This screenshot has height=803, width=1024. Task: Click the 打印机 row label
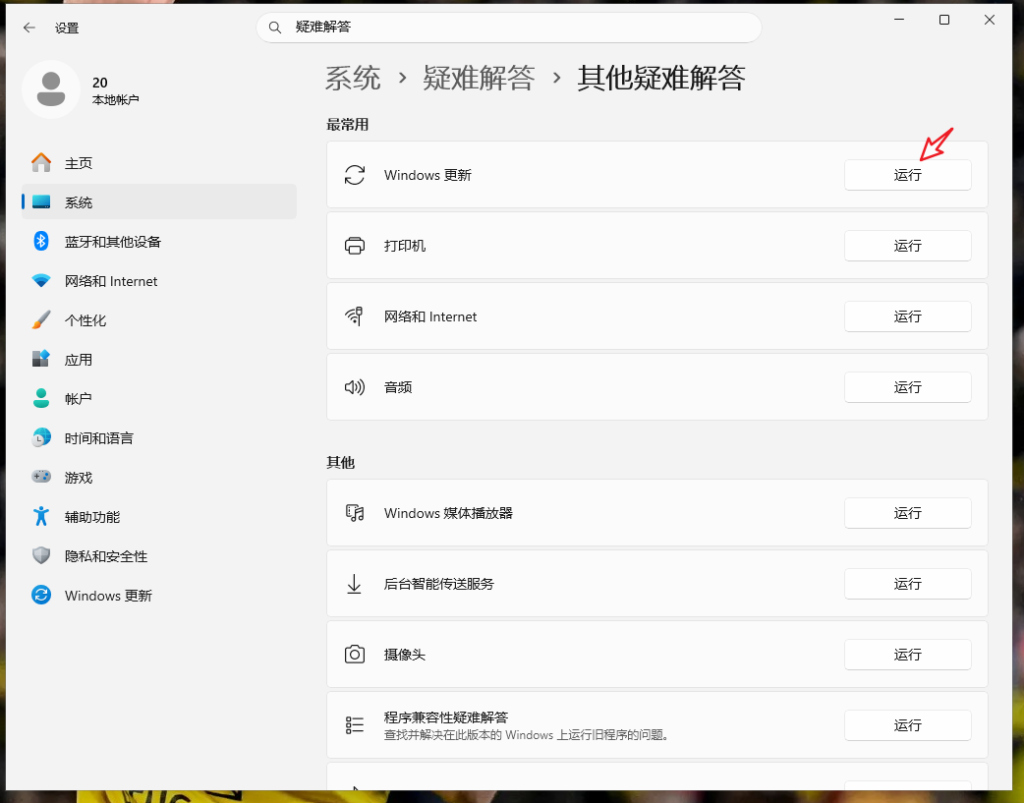(x=405, y=245)
